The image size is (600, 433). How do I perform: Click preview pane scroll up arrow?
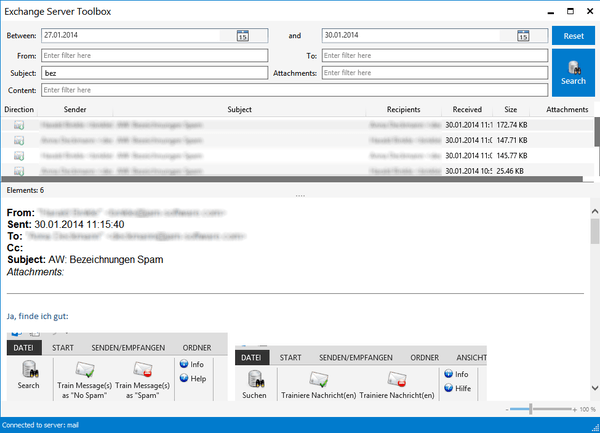[595, 211]
